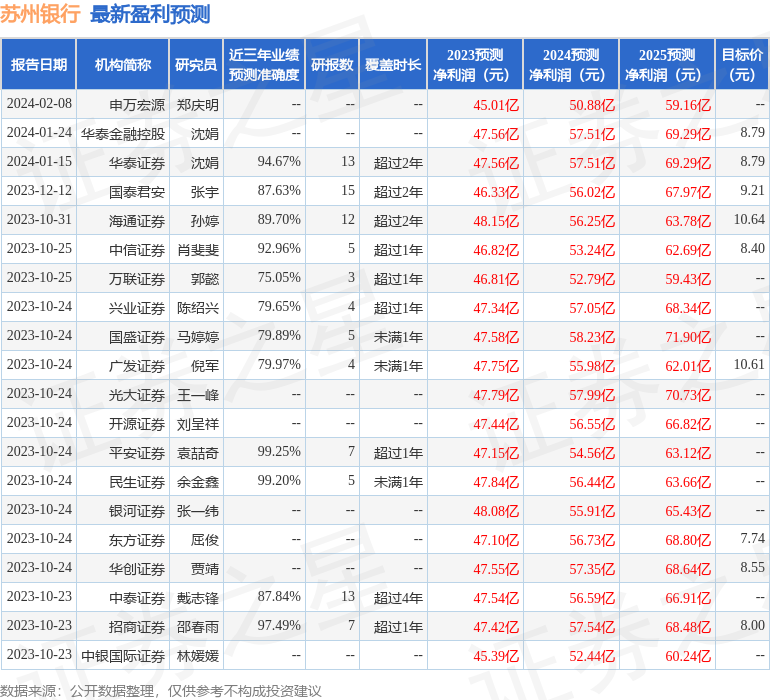Screen dimensions: 770x700
Task: Click researcher name 贾靖
Action: (x=205, y=568)
